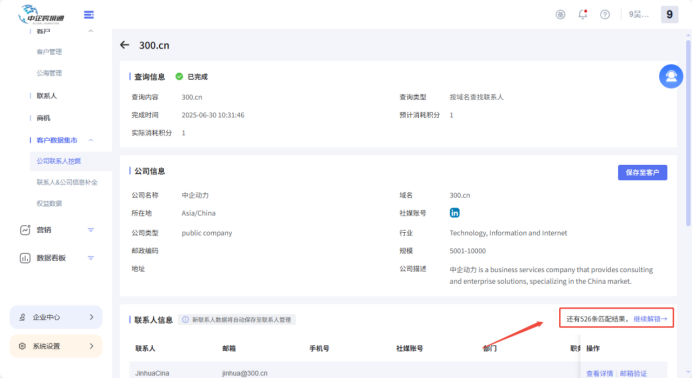Click 邮箱验证 for JinhuaCina
The width and height of the screenshot is (693, 378).
tap(633, 374)
